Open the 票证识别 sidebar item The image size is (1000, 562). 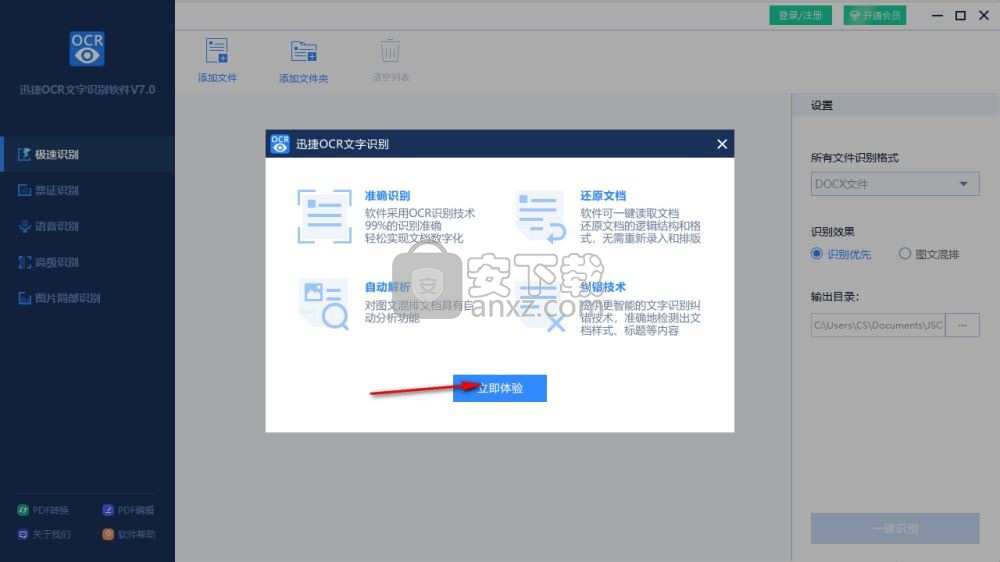coord(87,190)
